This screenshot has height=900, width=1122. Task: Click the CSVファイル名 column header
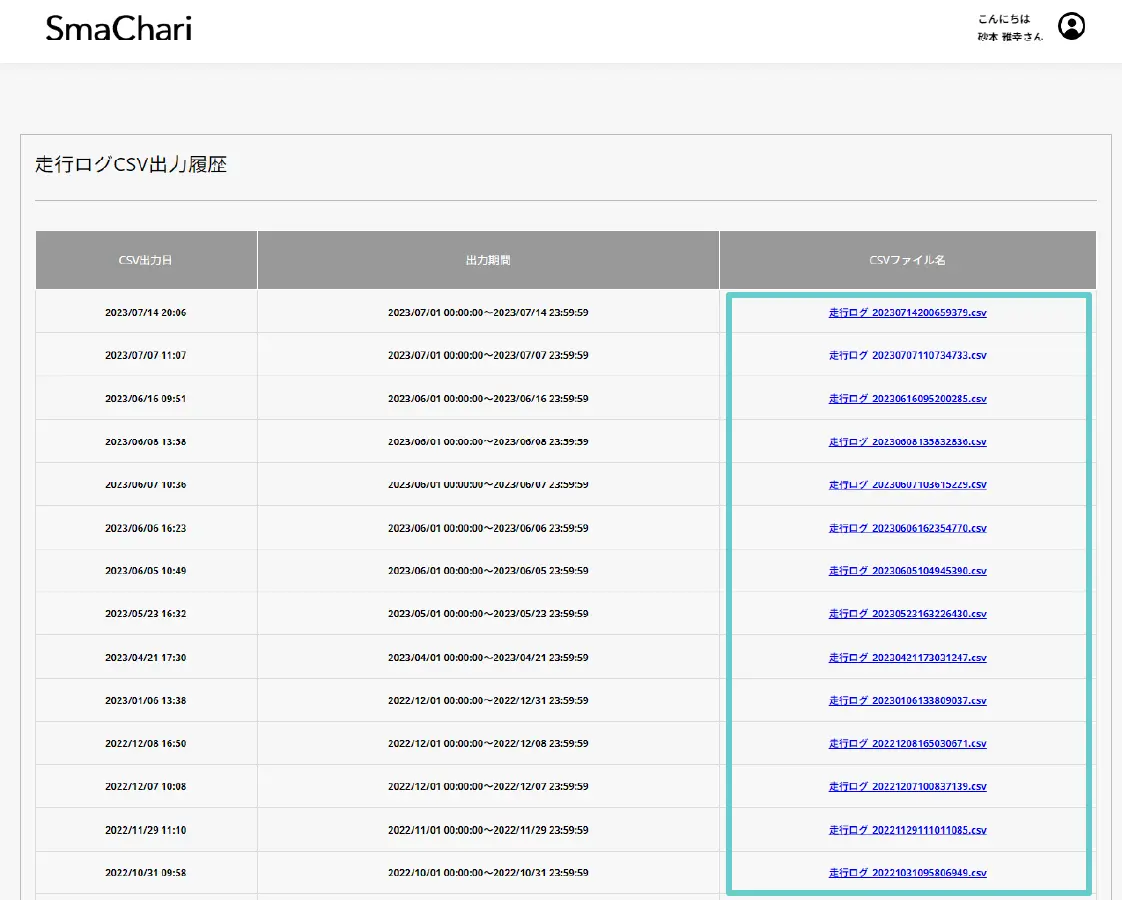pyautogui.click(x=907, y=260)
